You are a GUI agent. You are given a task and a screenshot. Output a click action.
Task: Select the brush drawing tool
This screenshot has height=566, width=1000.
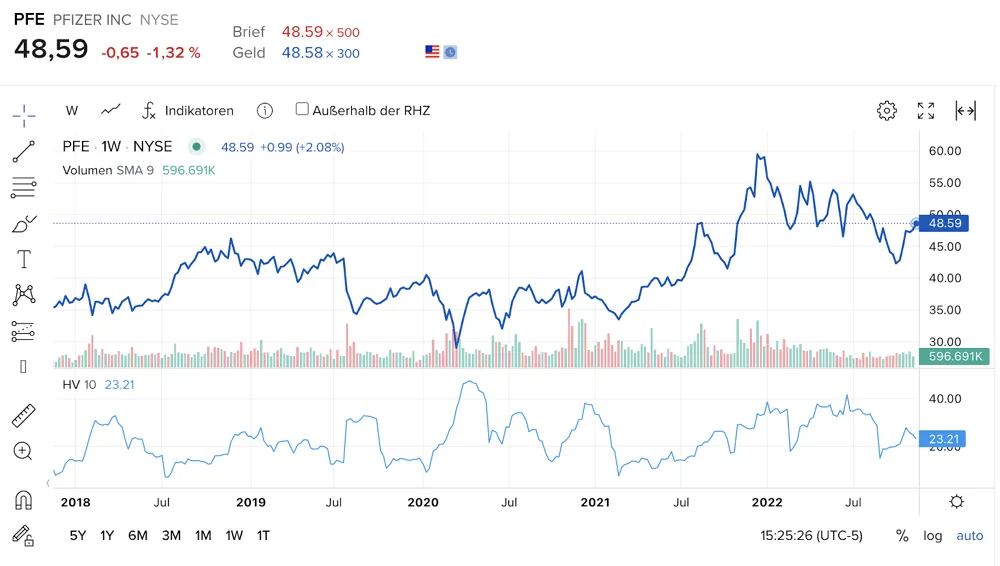pos(24,224)
